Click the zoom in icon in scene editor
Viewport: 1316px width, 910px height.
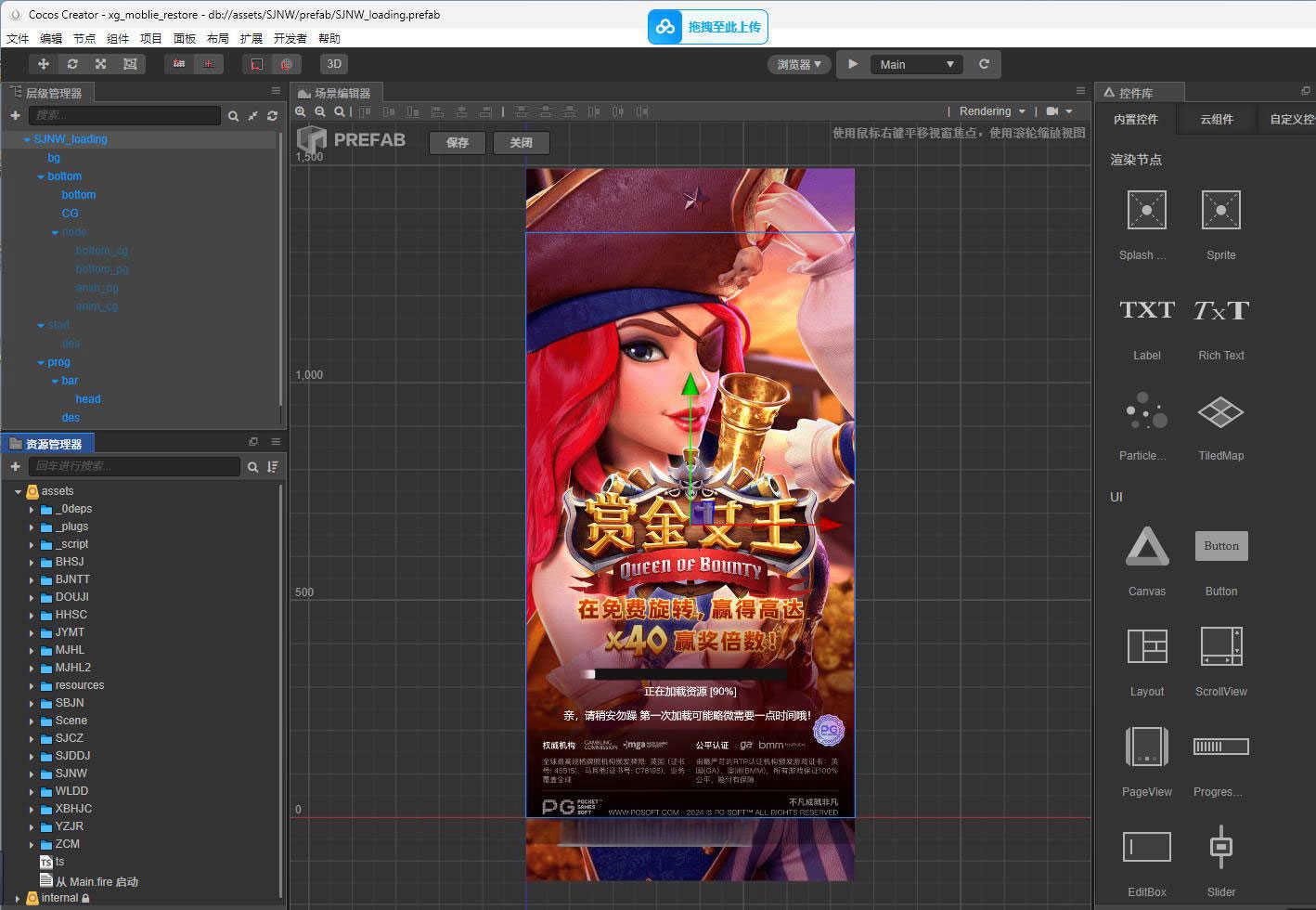[301, 111]
